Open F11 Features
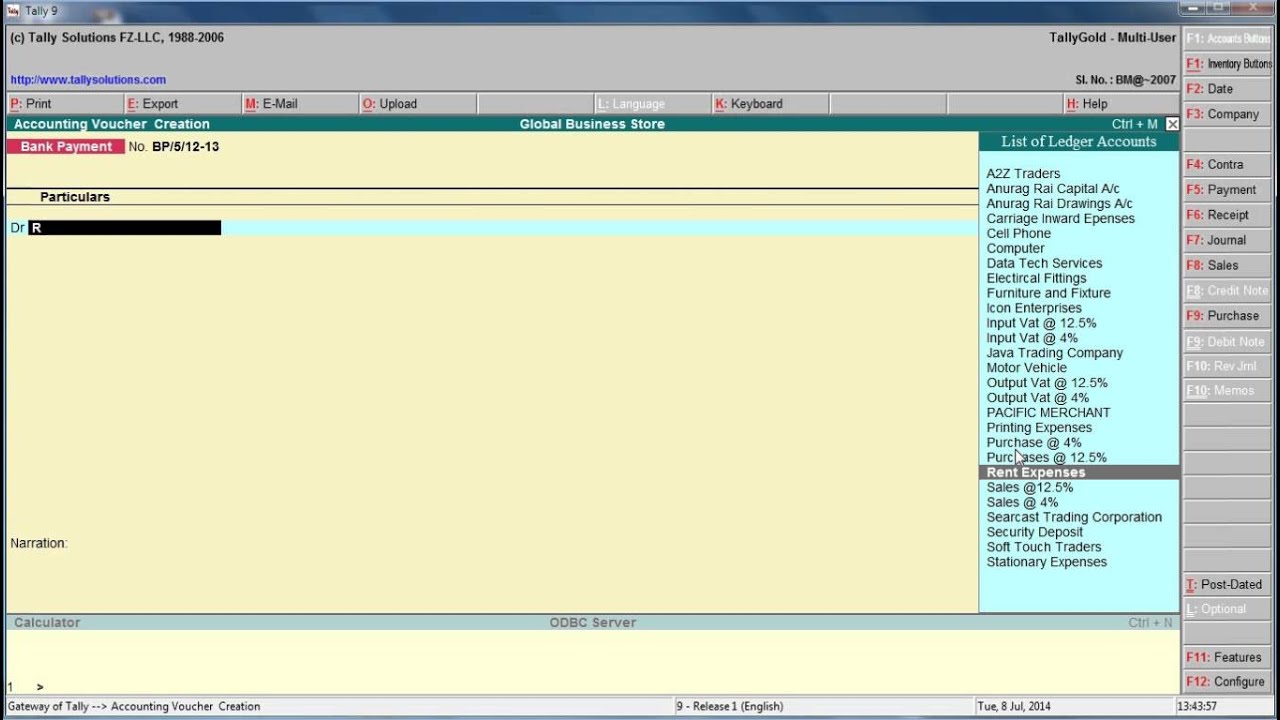This screenshot has height=720, width=1280. click(1227, 657)
